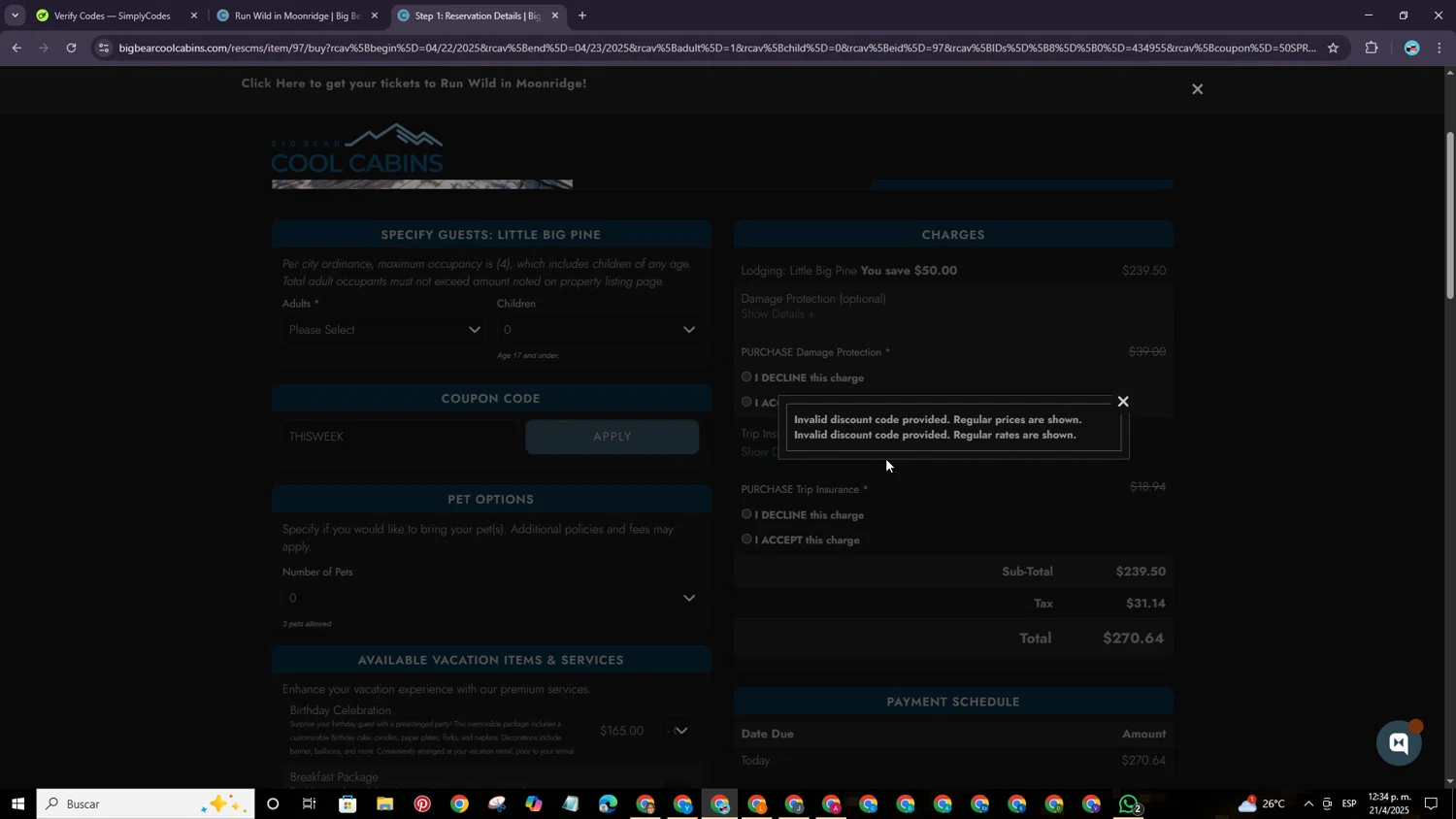Go back to previous page
The width and height of the screenshot is (1456, 819).
click(17, 48)
